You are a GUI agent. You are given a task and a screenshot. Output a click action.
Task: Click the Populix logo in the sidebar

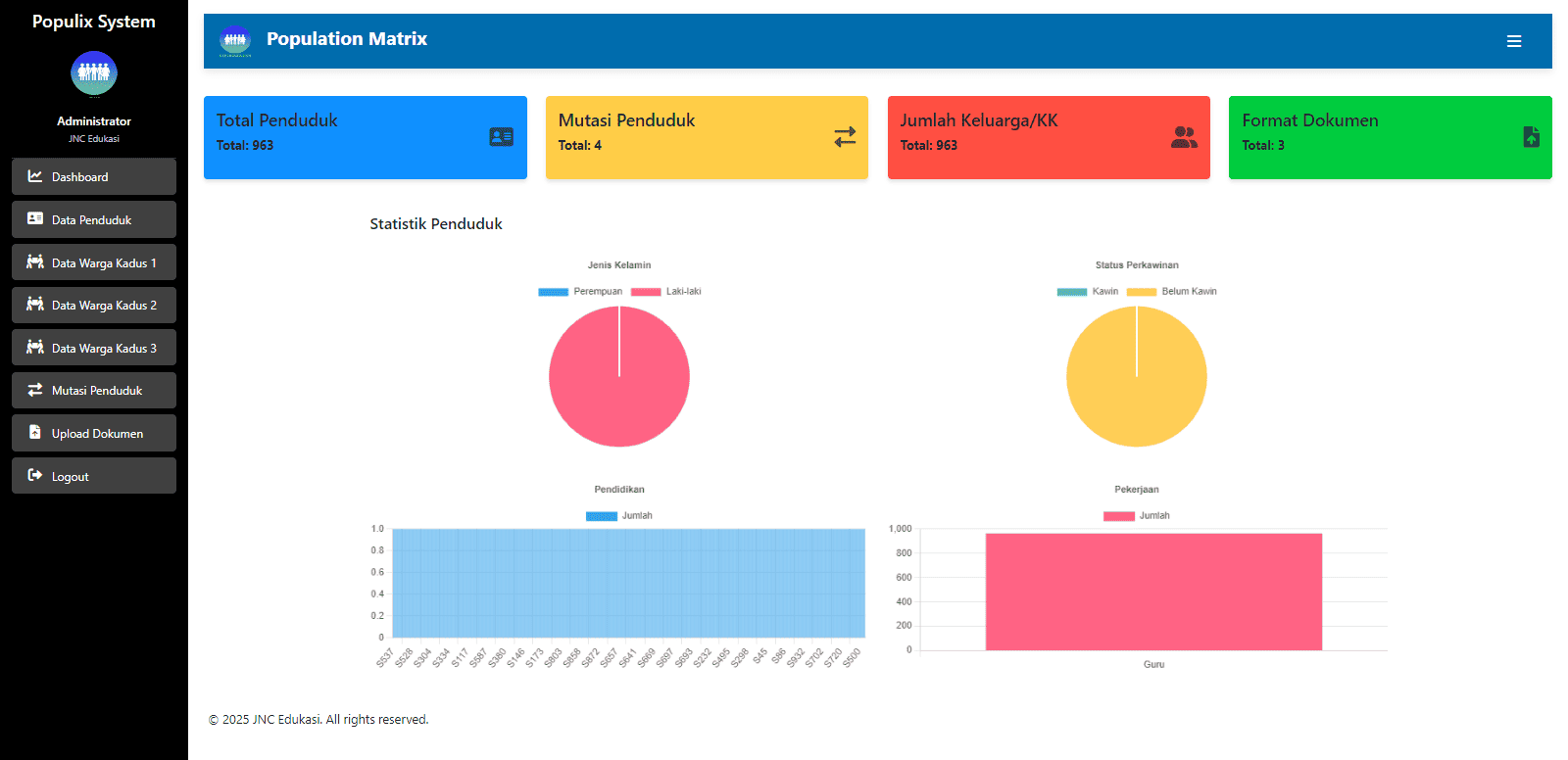tap(94, 73)
